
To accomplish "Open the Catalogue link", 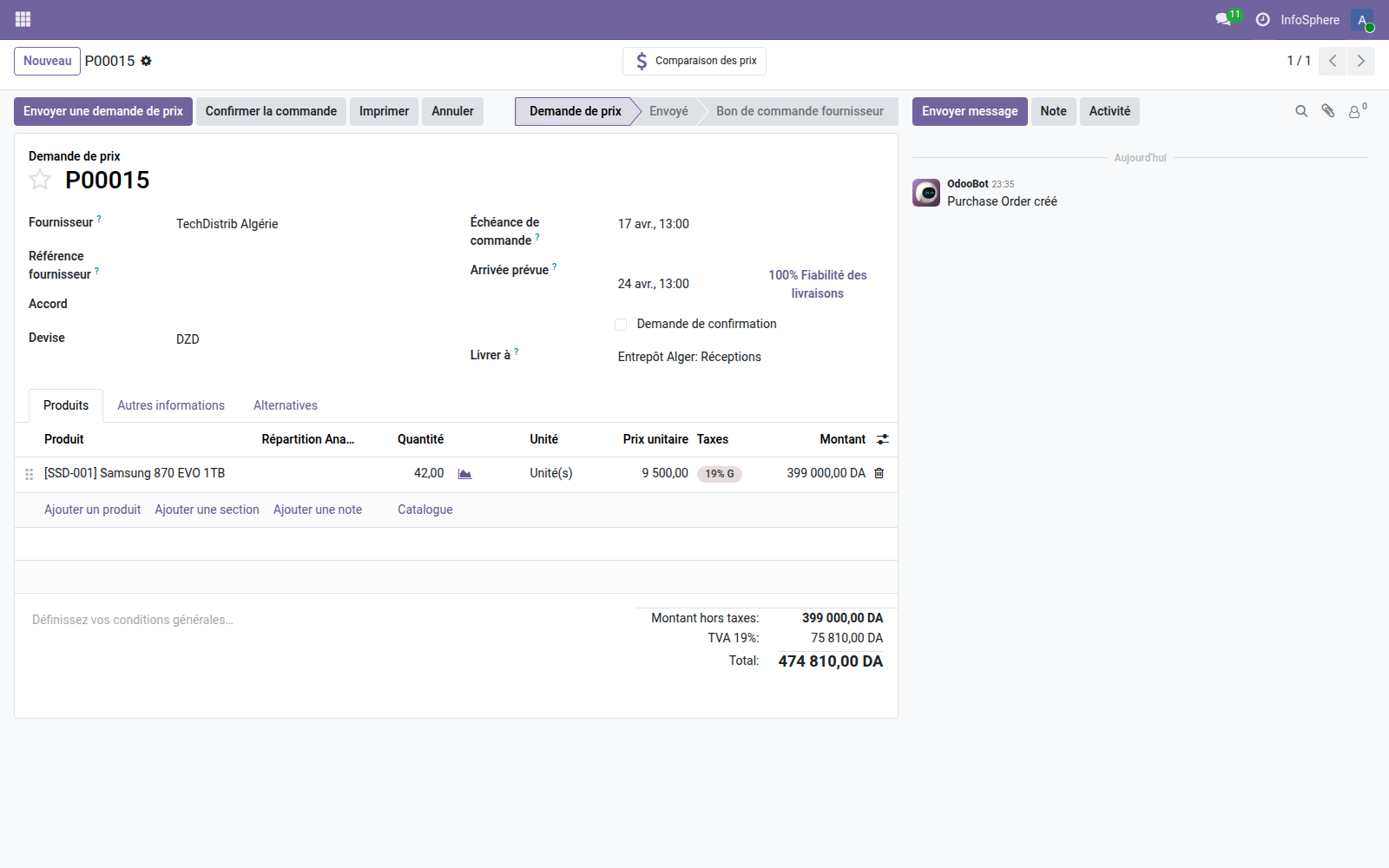I will pos(425,510).
